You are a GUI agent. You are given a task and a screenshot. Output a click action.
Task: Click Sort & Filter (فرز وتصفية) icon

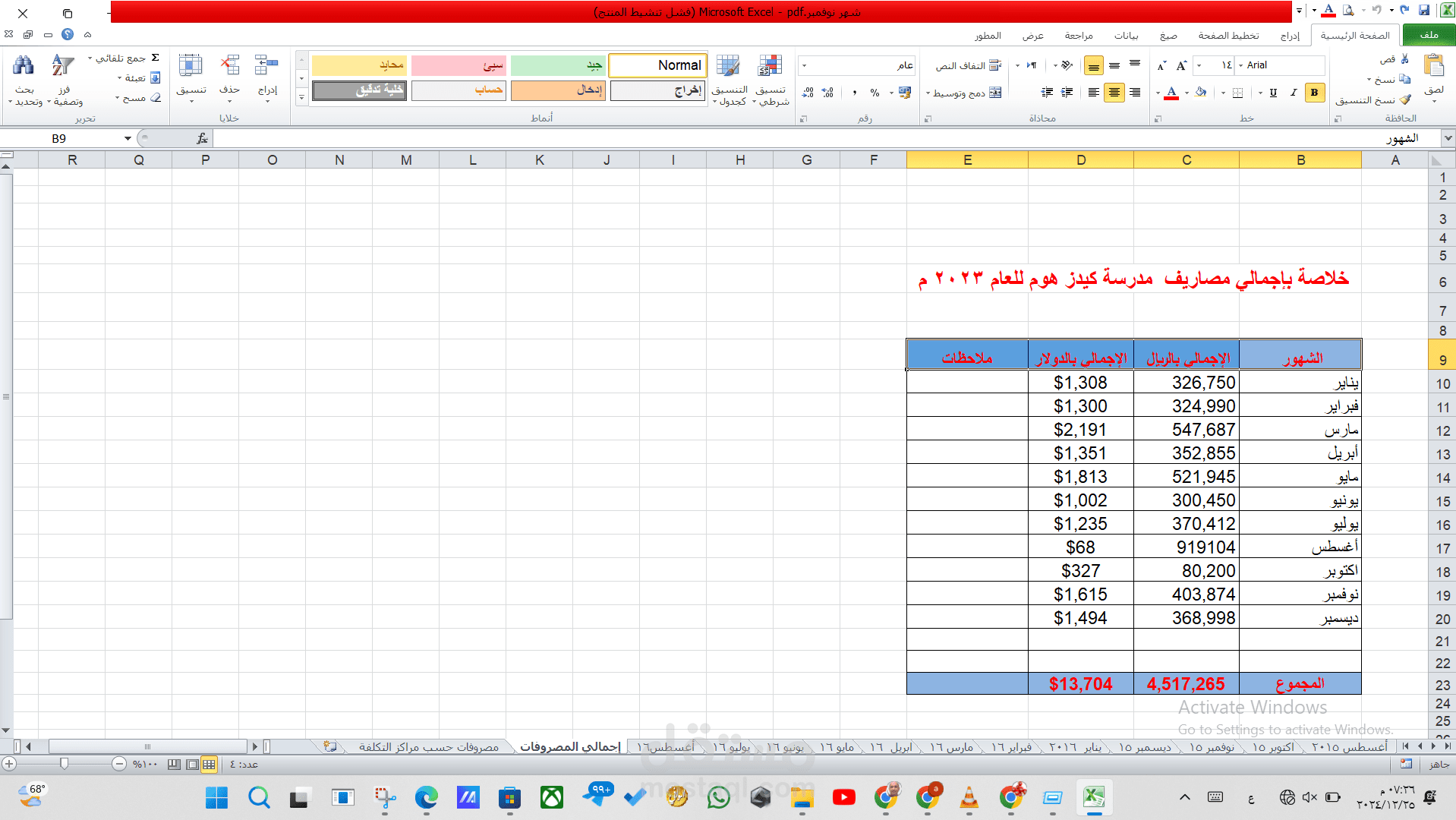click(x=63, y=65)
